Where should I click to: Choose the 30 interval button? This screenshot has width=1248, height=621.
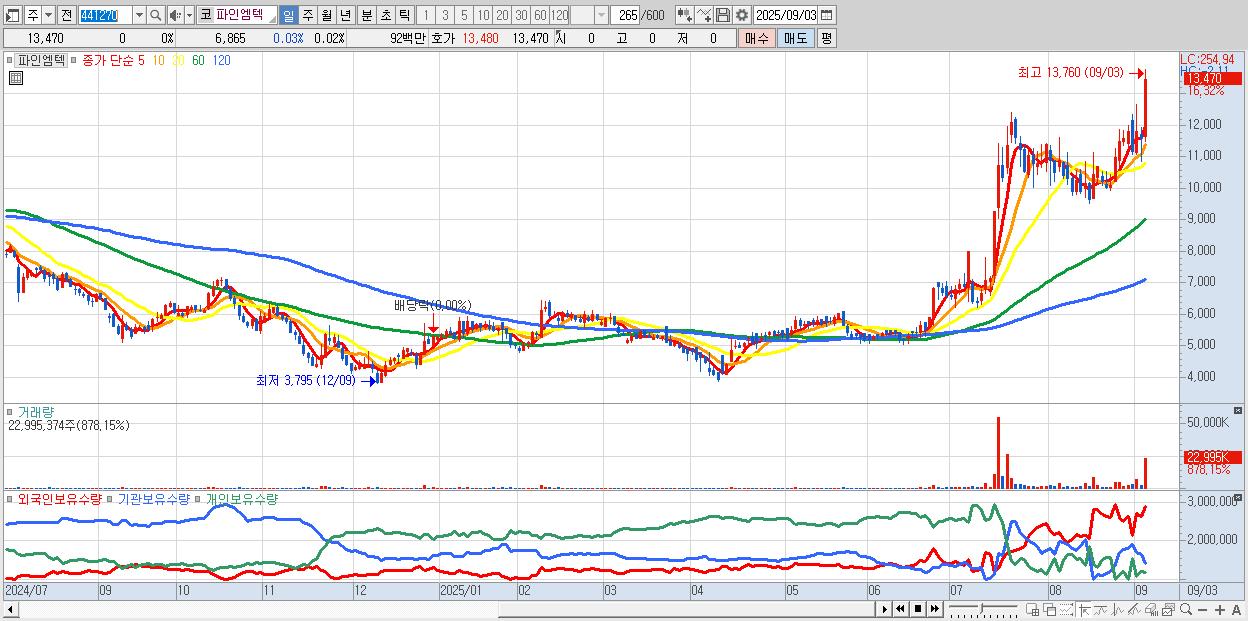point(521,16)
